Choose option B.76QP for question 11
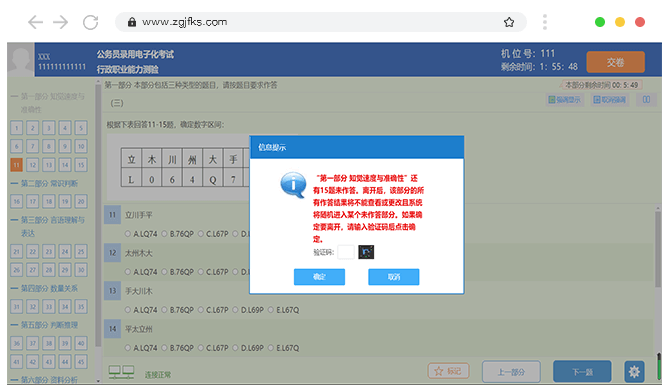Screen dimensions: 668x390 (178, 234)
